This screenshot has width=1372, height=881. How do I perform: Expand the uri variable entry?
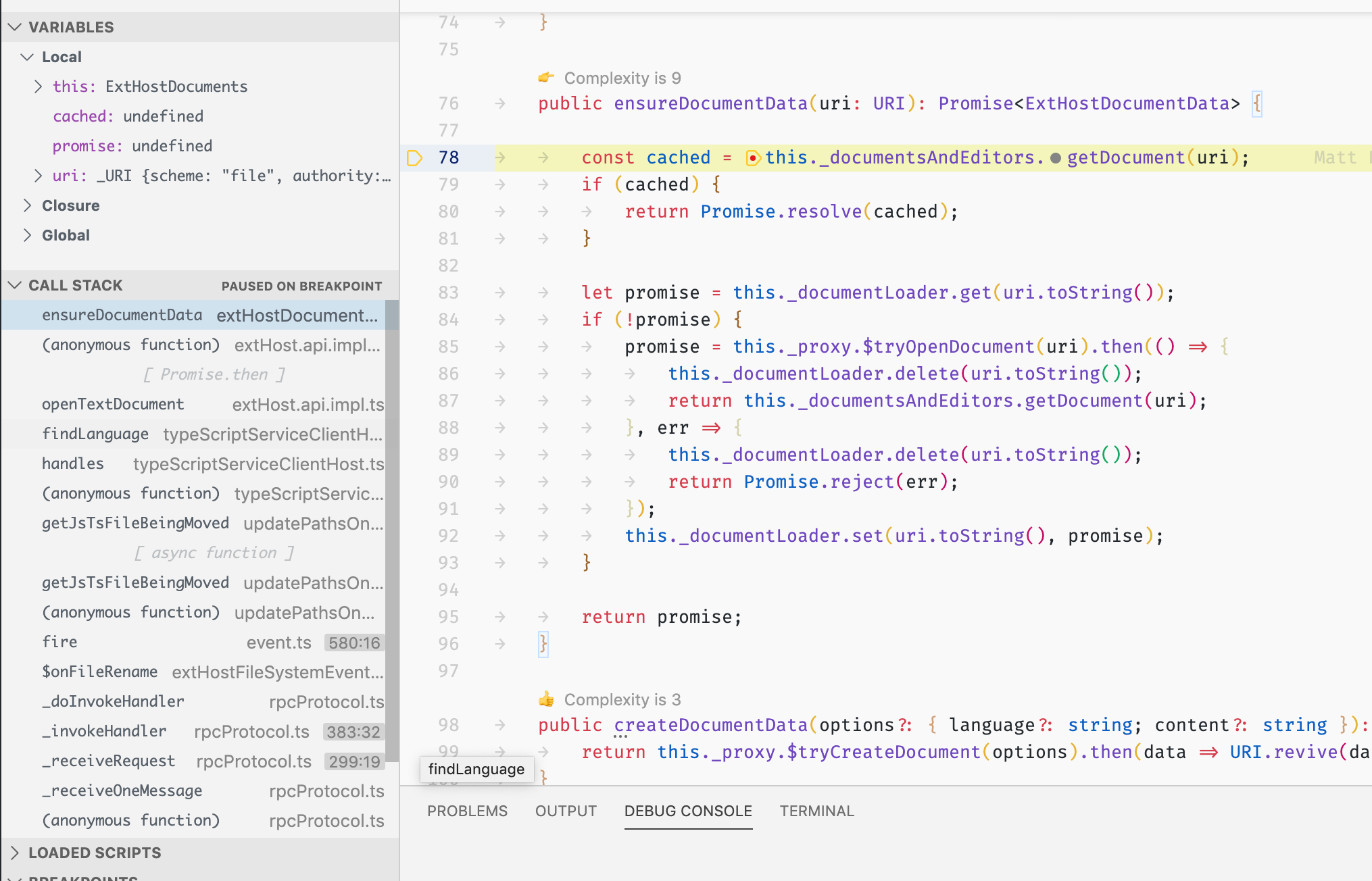[38, 175]
